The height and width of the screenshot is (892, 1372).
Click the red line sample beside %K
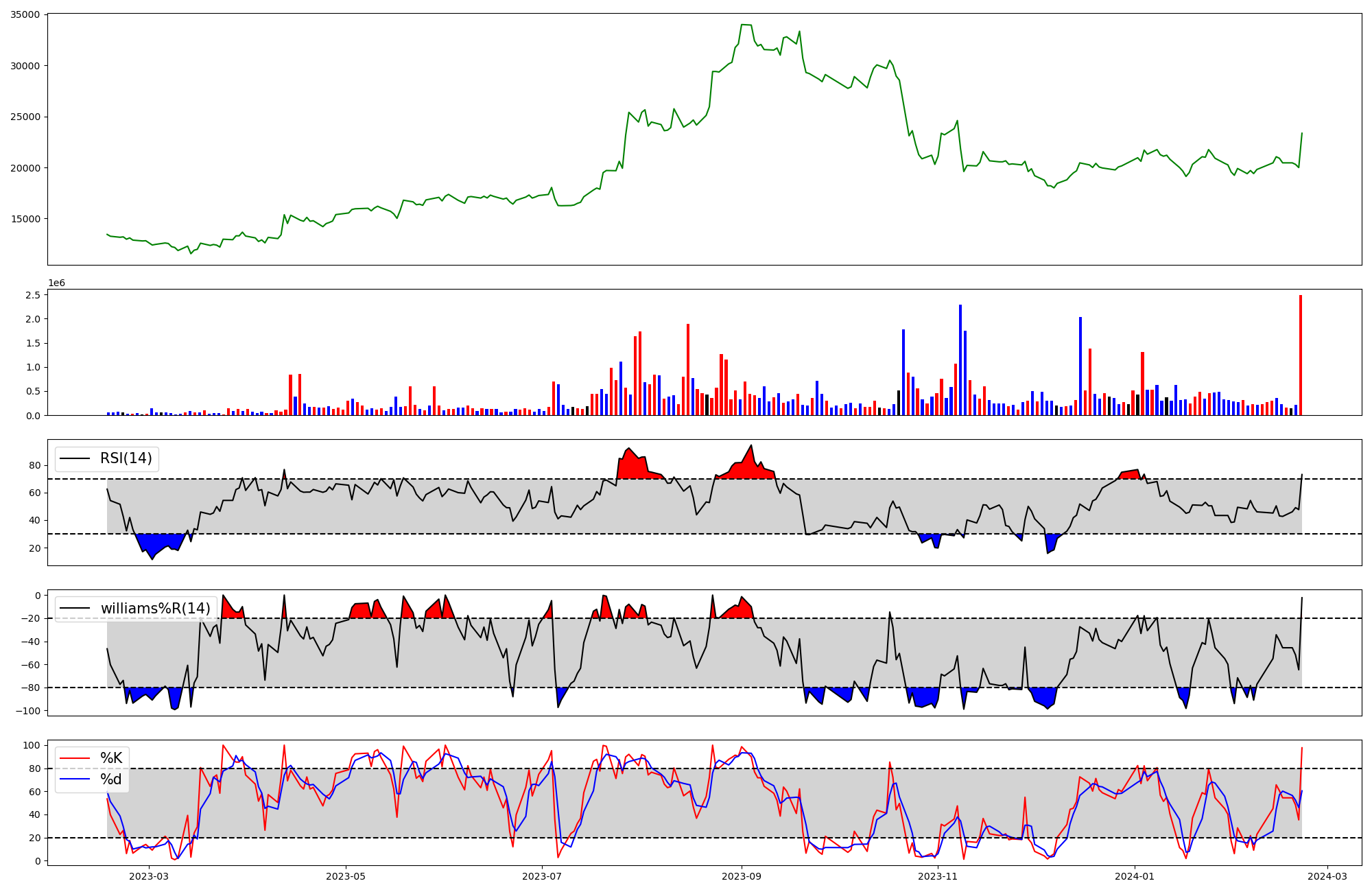(74, 758)
